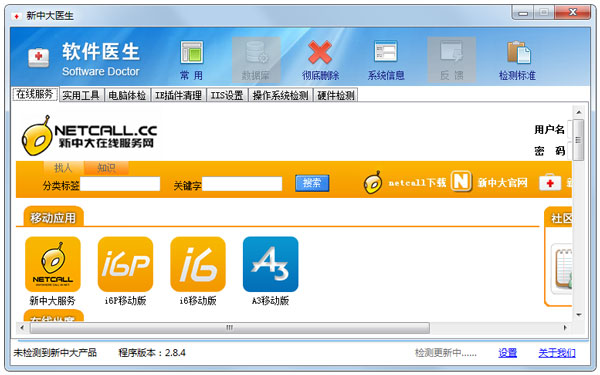Switch to the 实用工具 tab
The image size is (600, 375).
click(x=81, y=95)
